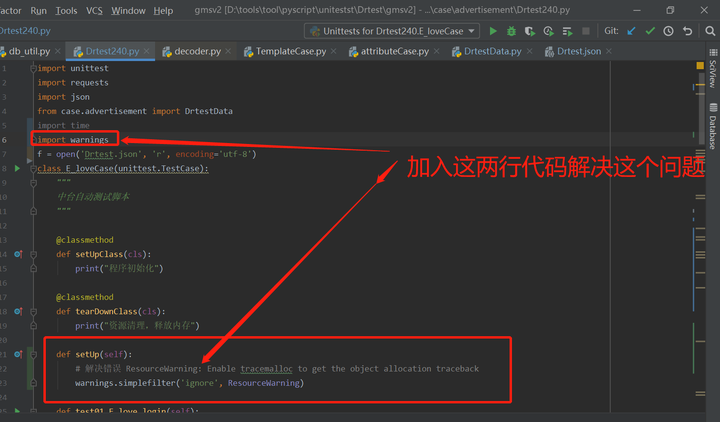The height and width of the screenshot is (422, 720).
Task: Collapse the import block fold marker
Action: (33, 68)
